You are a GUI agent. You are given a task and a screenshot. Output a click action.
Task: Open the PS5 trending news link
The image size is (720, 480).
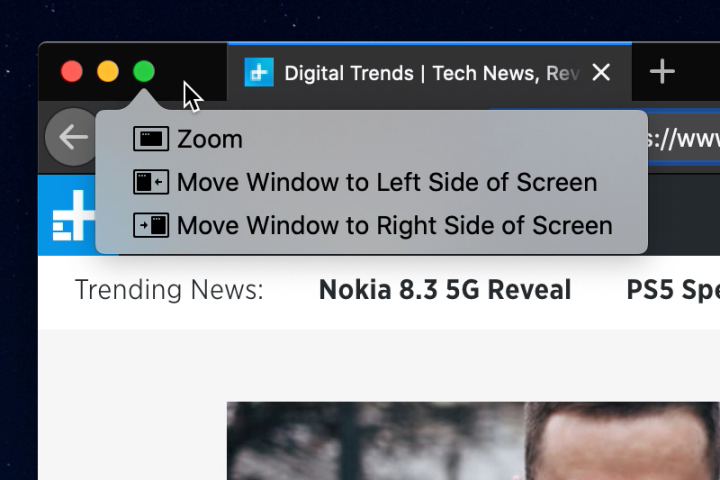click(673, 290)
